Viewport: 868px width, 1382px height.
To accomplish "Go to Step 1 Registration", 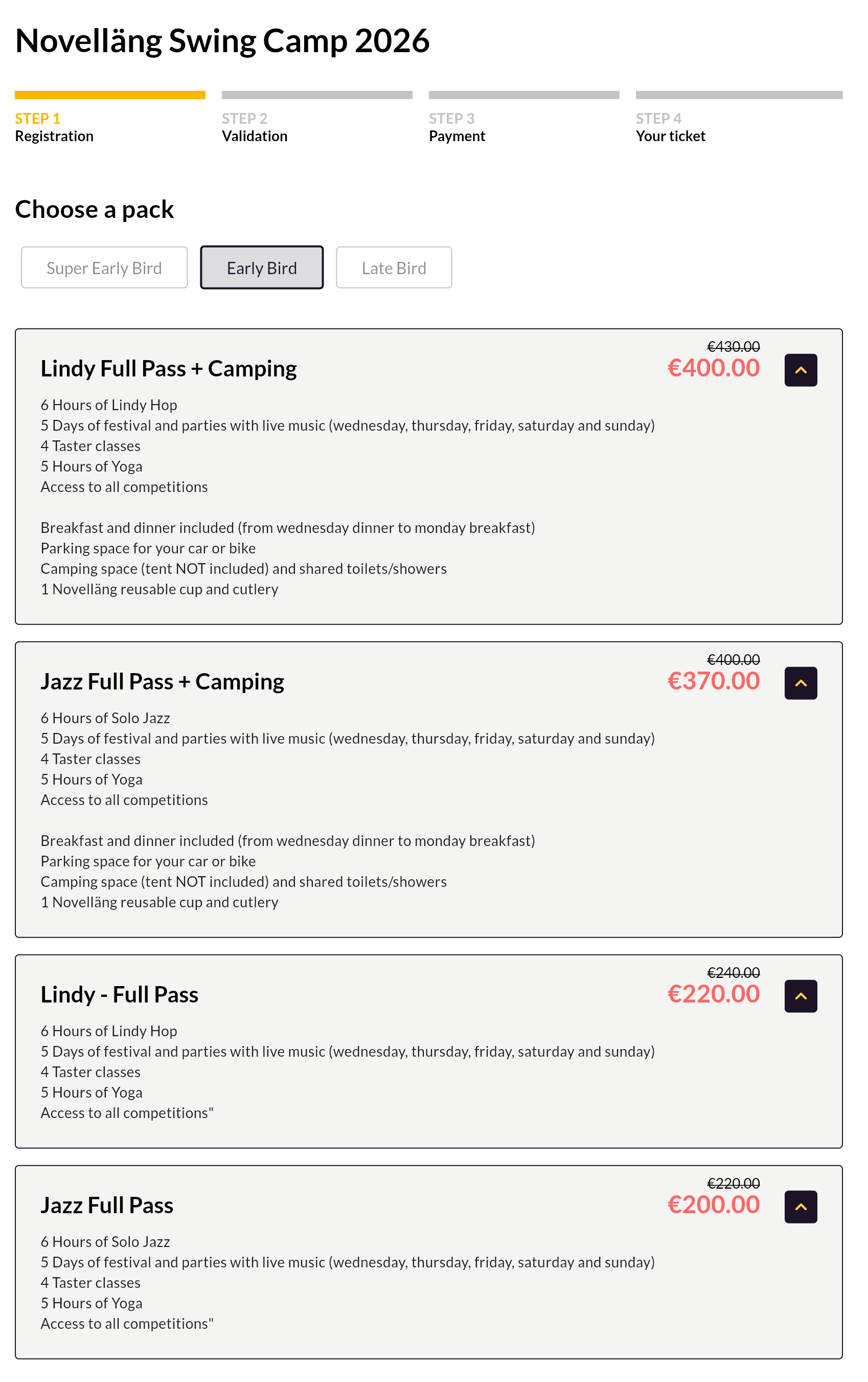I will pyautogui.click(x=54, y=127).
